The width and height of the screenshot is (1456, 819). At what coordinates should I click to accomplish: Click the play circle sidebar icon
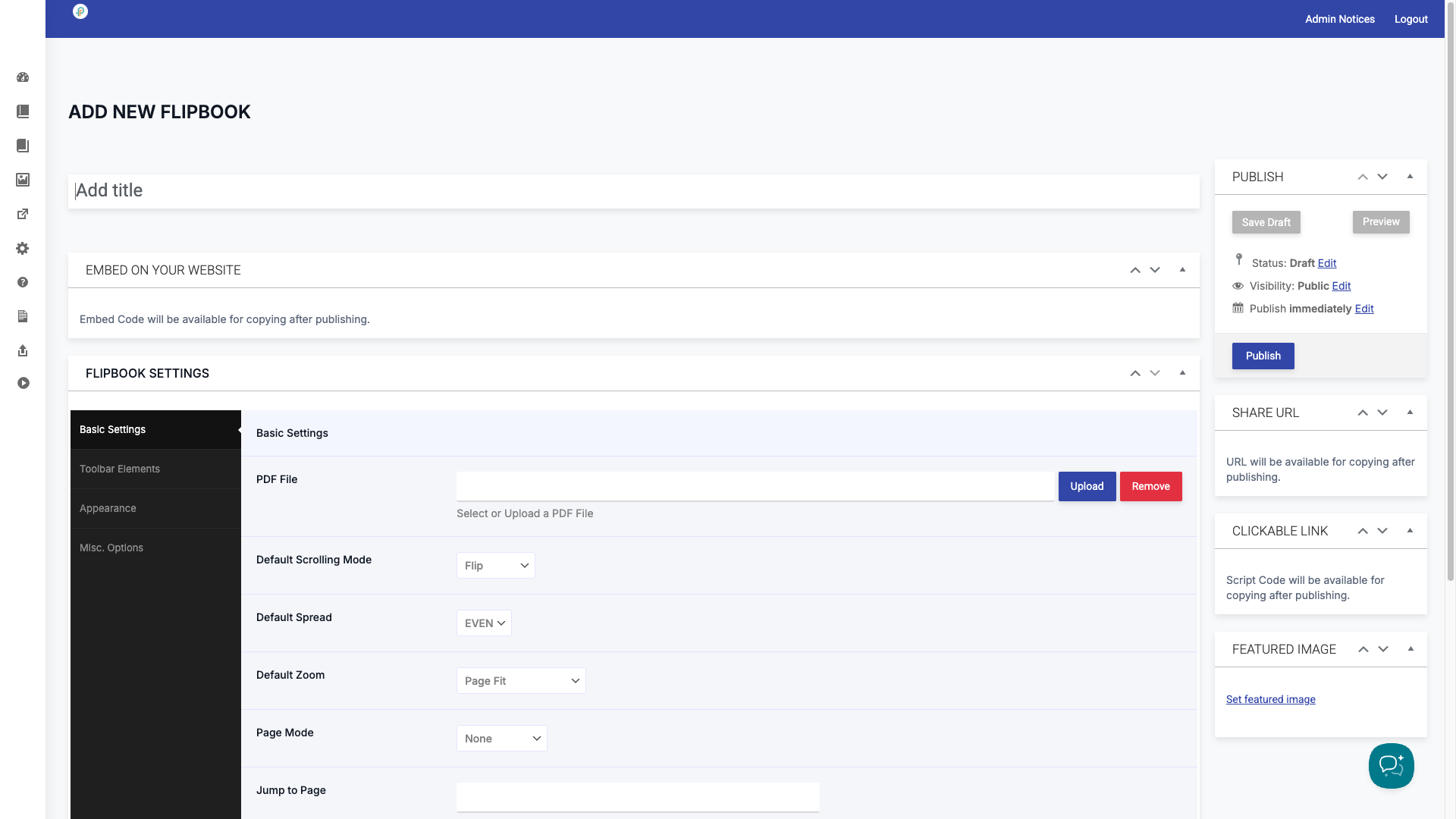point(23,384)
